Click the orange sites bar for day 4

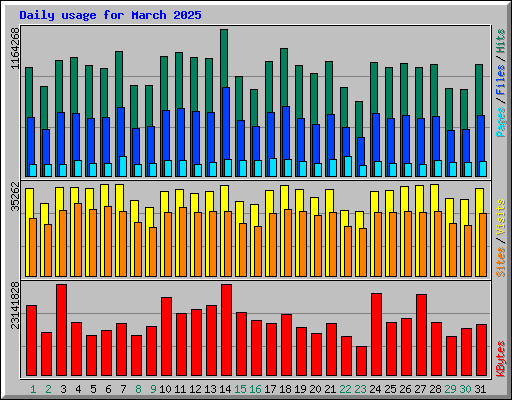click(x=78, y=240)
